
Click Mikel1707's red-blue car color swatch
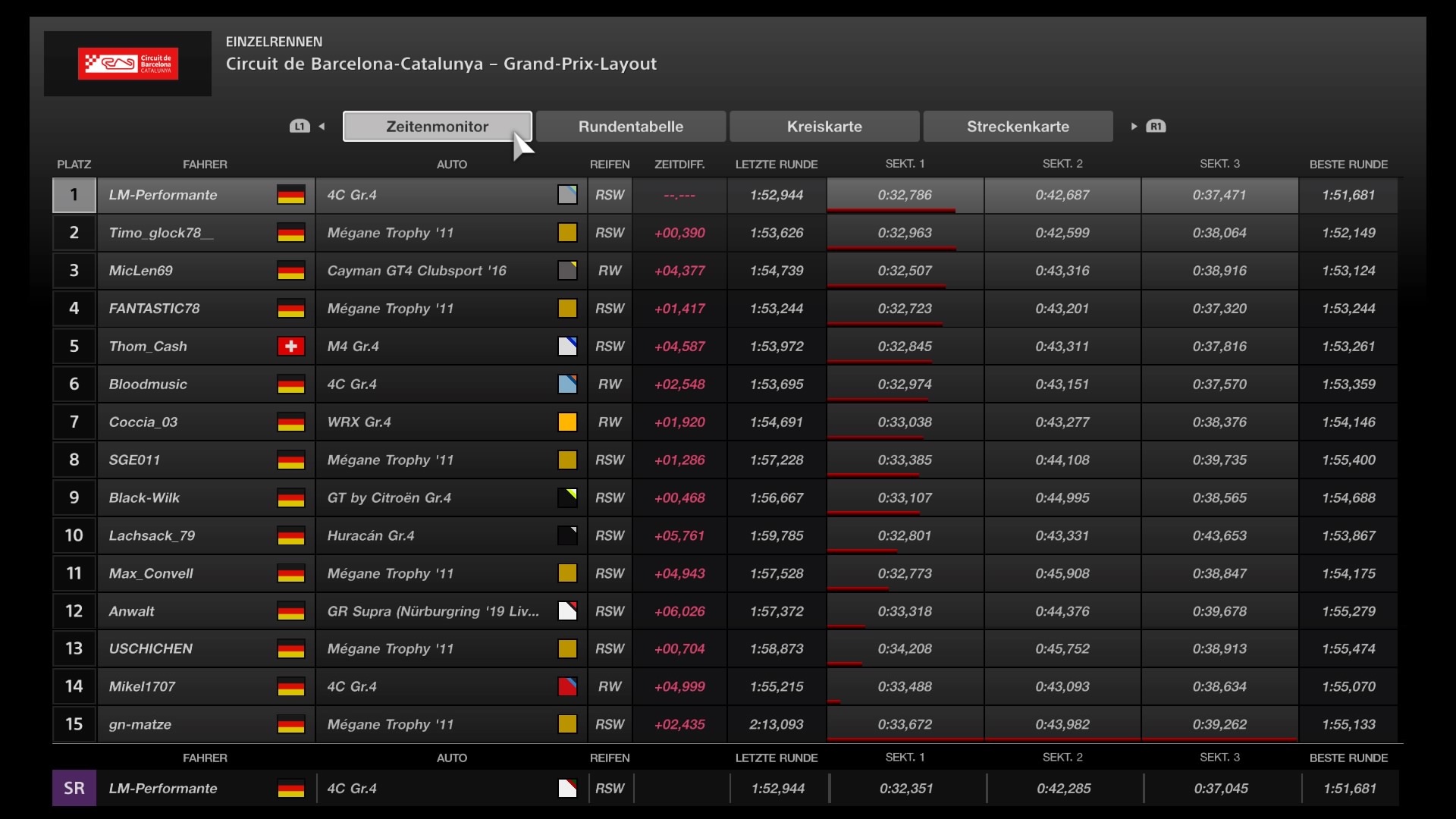click(x=567, y=686)
